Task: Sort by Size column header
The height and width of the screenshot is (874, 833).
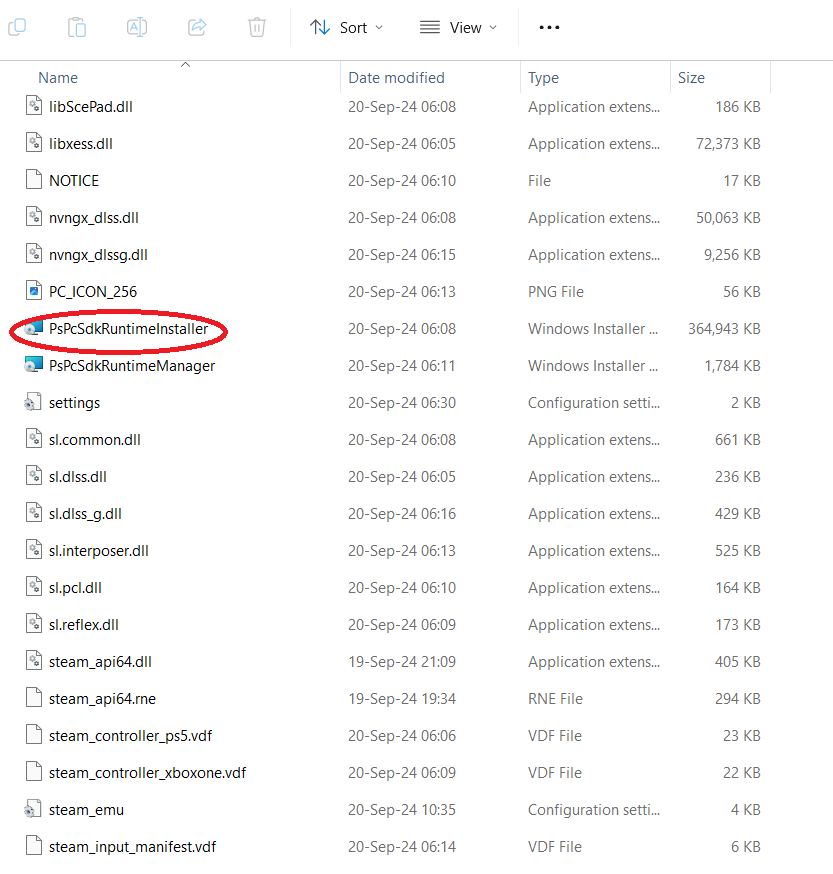Action: point(691,77)
